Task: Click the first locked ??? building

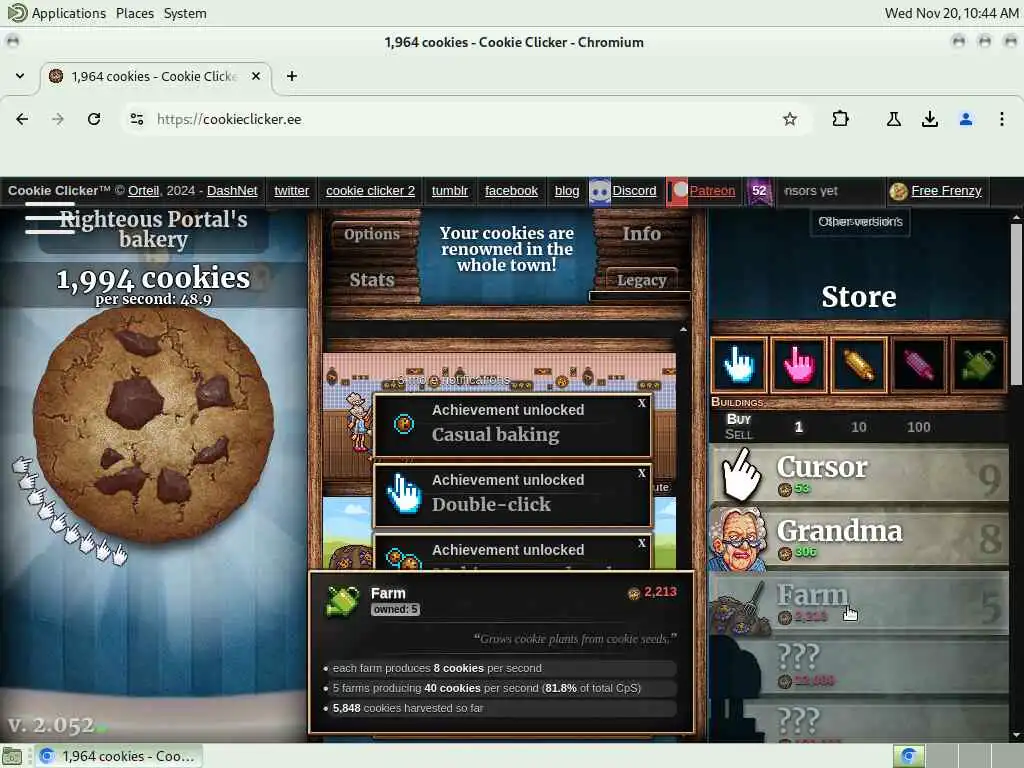Action: click(x=859, y=666)
